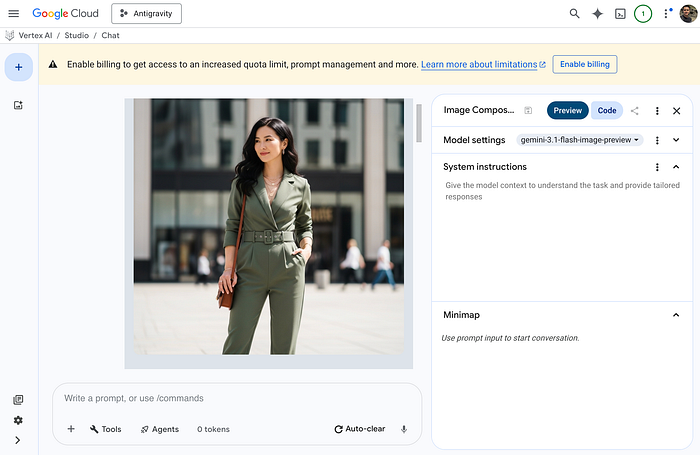The width and height of the screenshot is (700, 455).
Task: Expand the Model settings section chevron
Action: click(676, 140)
